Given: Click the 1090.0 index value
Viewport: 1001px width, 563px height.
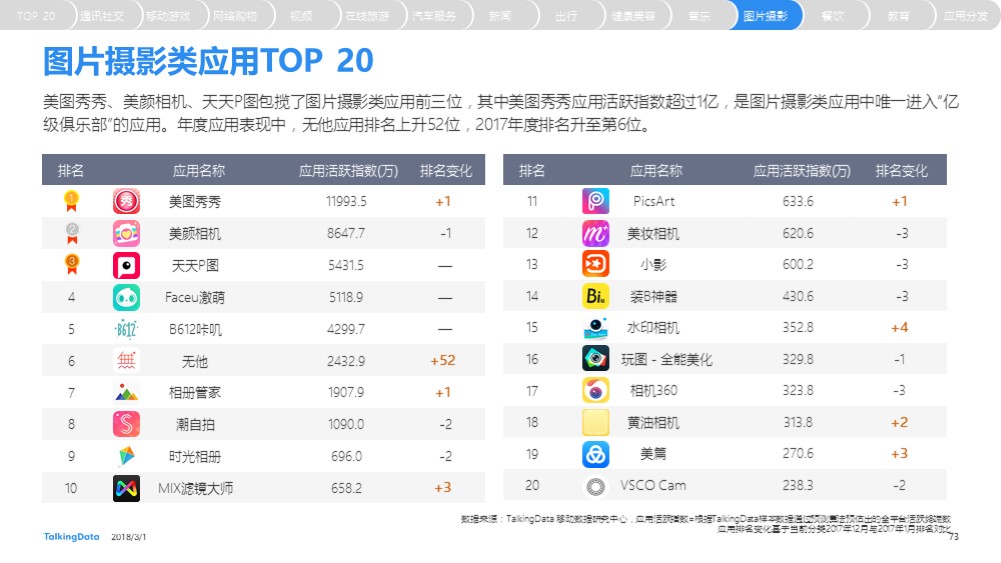Looking at the screenshot, I should 346,424.
